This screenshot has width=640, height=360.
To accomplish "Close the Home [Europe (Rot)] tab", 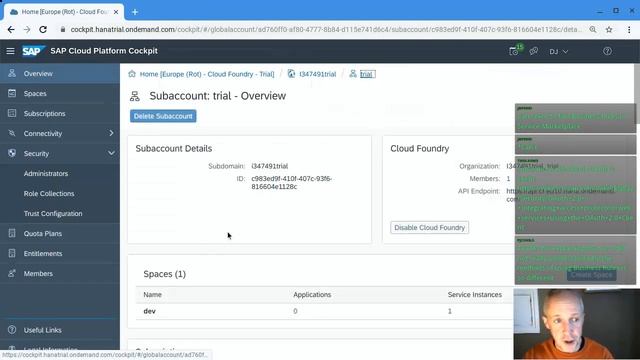I will pyautogui.click(x=116, y=12).
